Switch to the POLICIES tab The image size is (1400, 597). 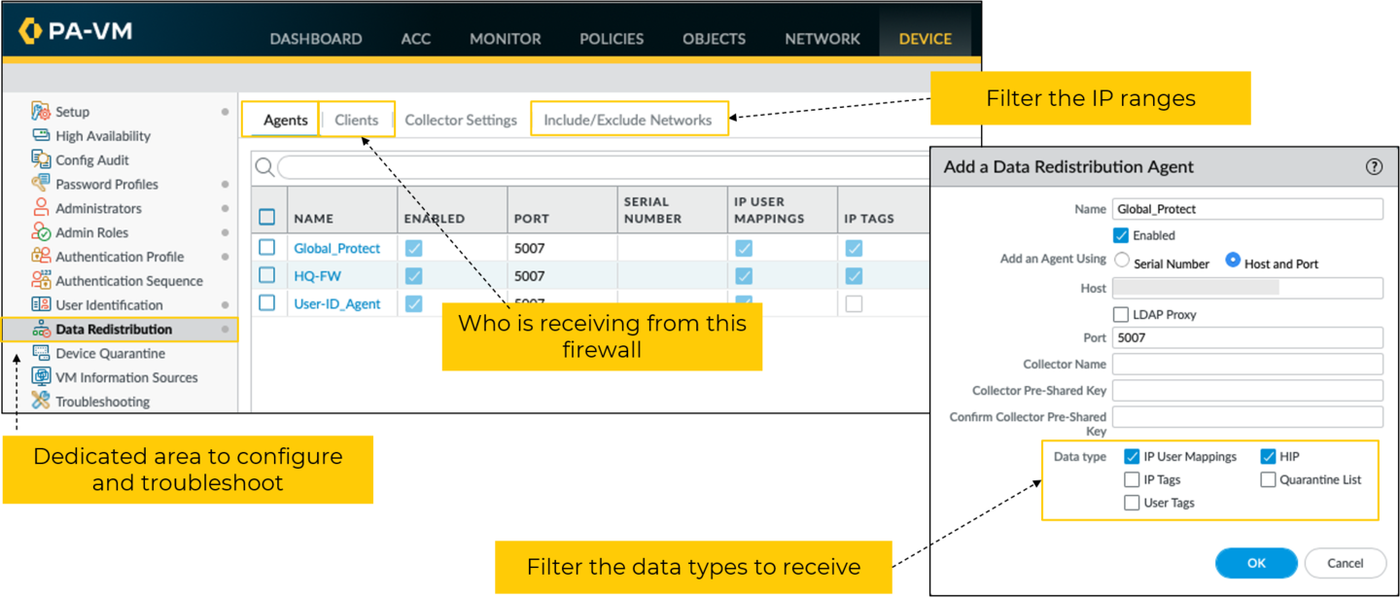coord(612,39)
